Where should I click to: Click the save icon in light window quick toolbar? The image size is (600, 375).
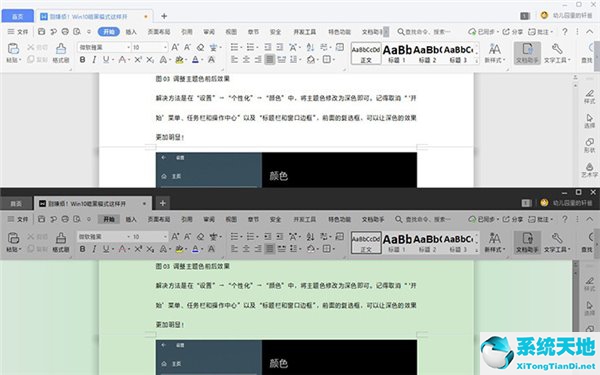tap(41, 32)
